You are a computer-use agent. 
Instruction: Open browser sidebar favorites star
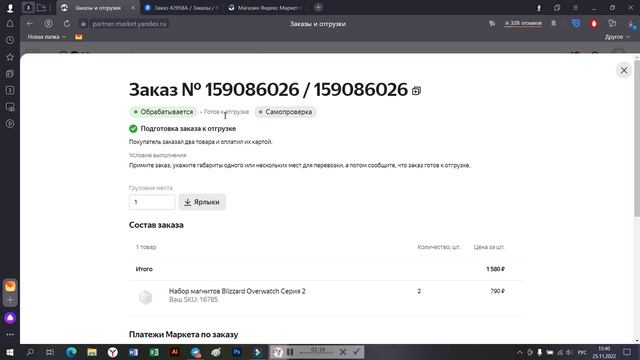point(10,57)
